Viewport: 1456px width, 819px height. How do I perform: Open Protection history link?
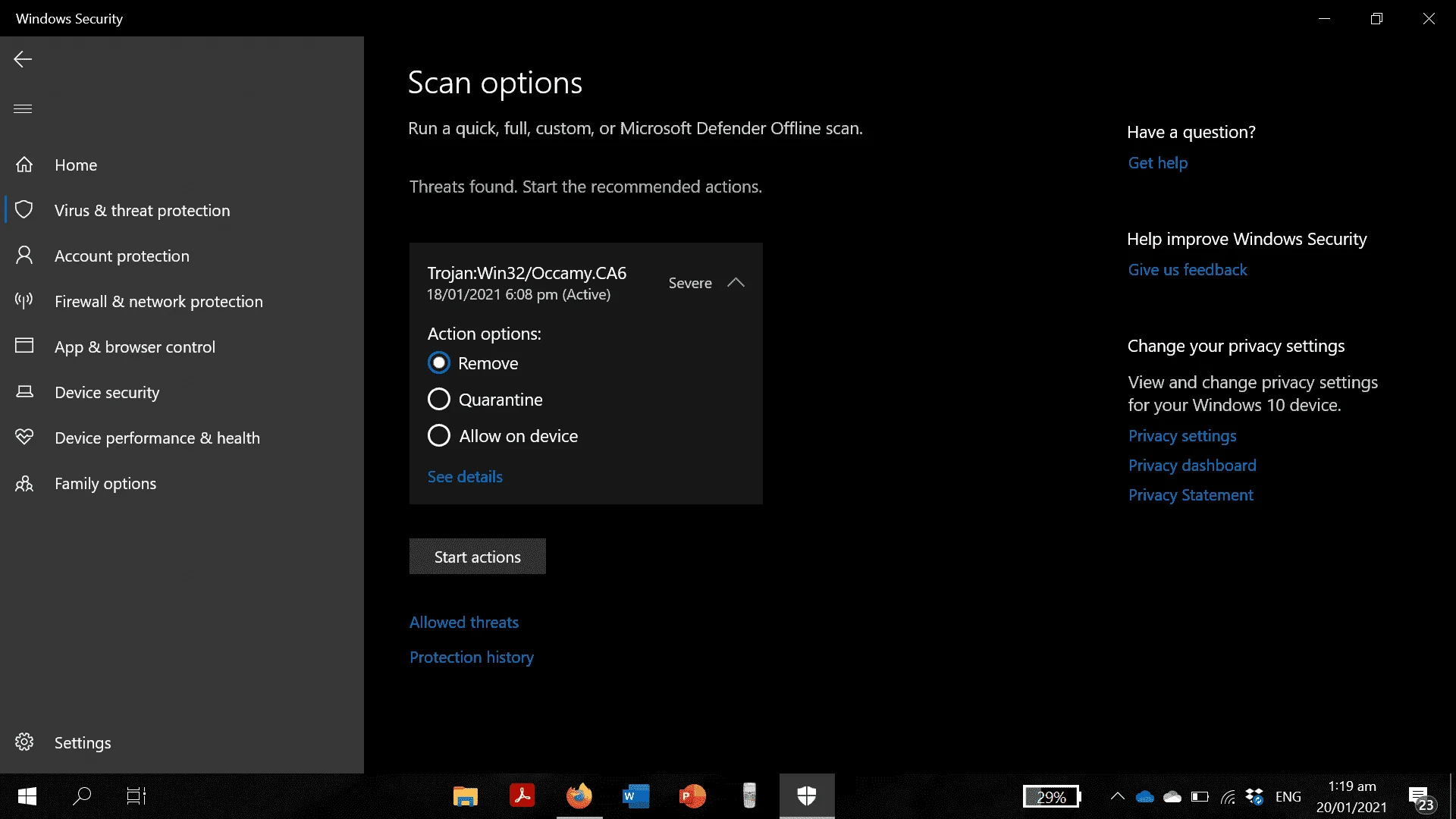(472, 657)
